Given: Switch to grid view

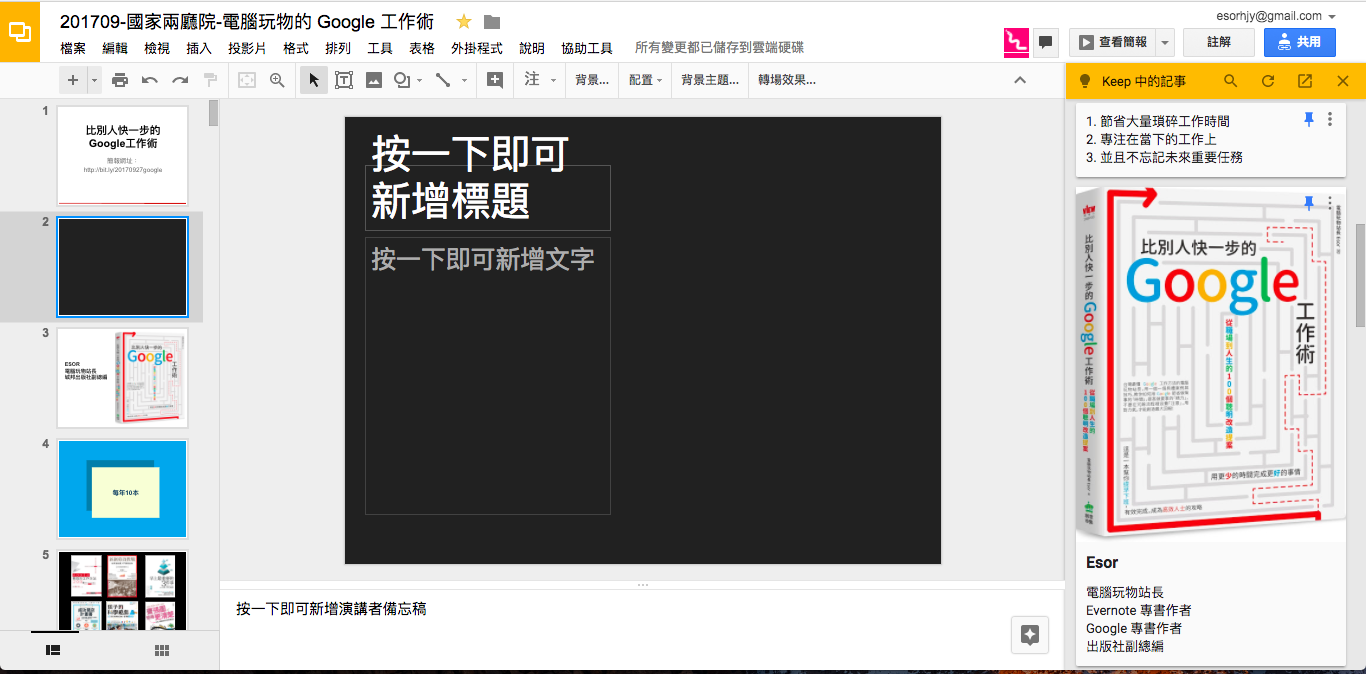Looking at the screenshot, I should [x=162, y=650].
